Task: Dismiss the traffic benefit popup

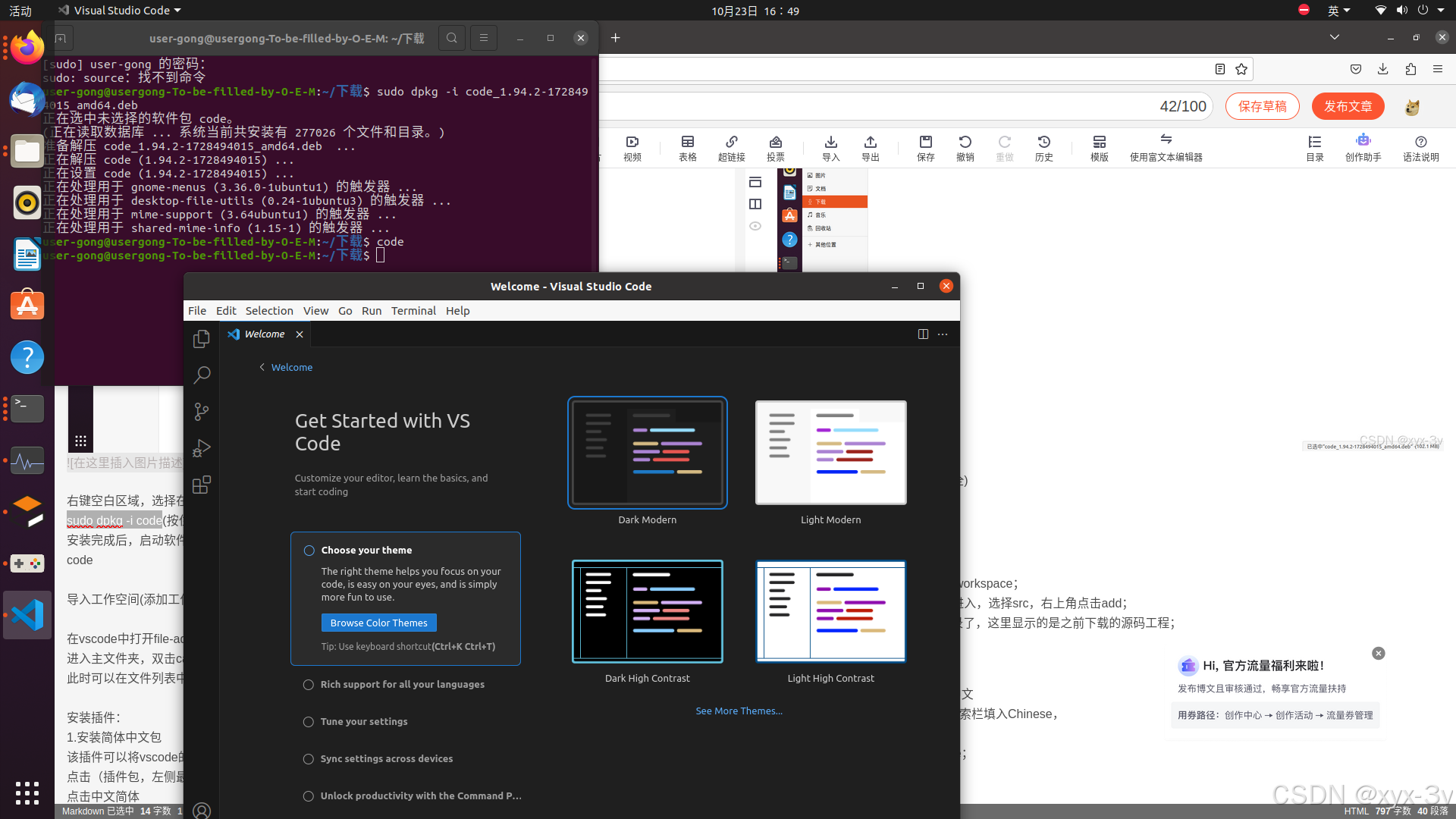Action: 1379,654
